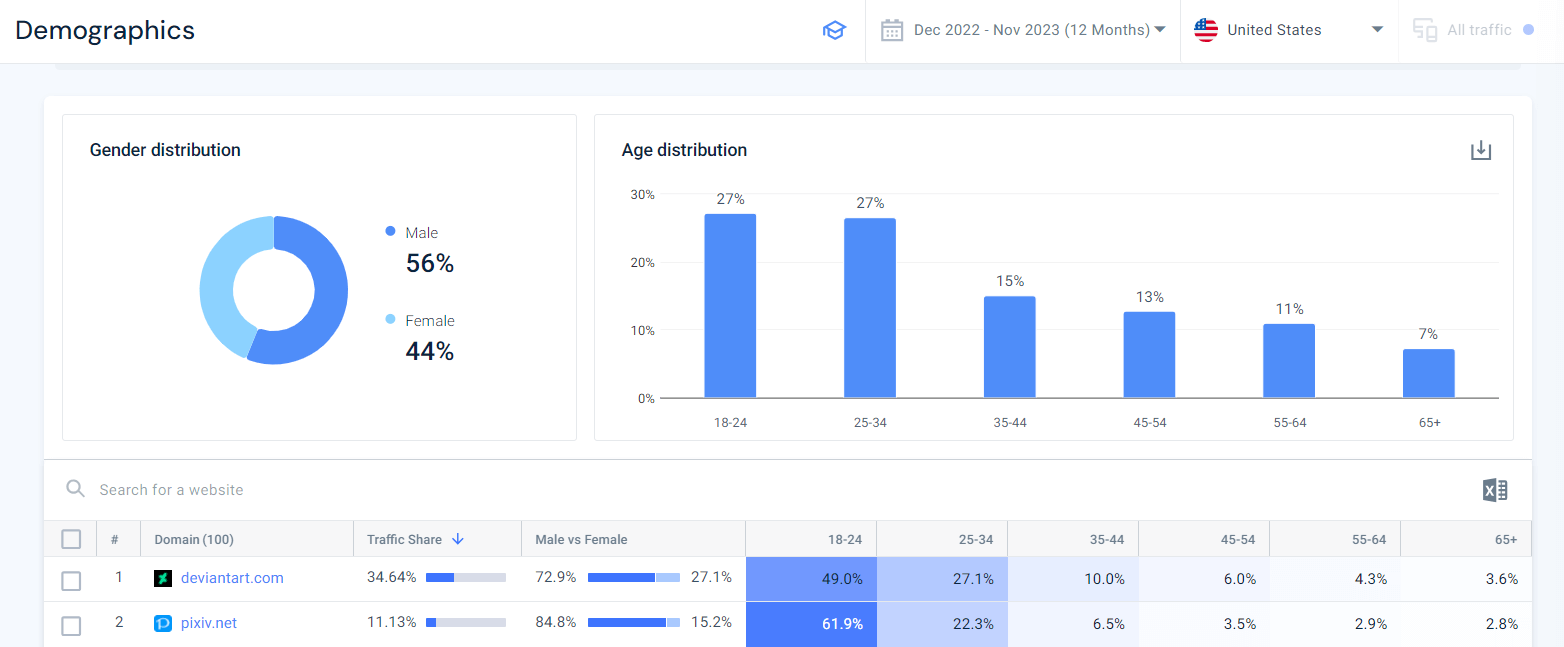Click the United States flag icon
The height and width of the screenshot is (647, 1564).
1206,30
